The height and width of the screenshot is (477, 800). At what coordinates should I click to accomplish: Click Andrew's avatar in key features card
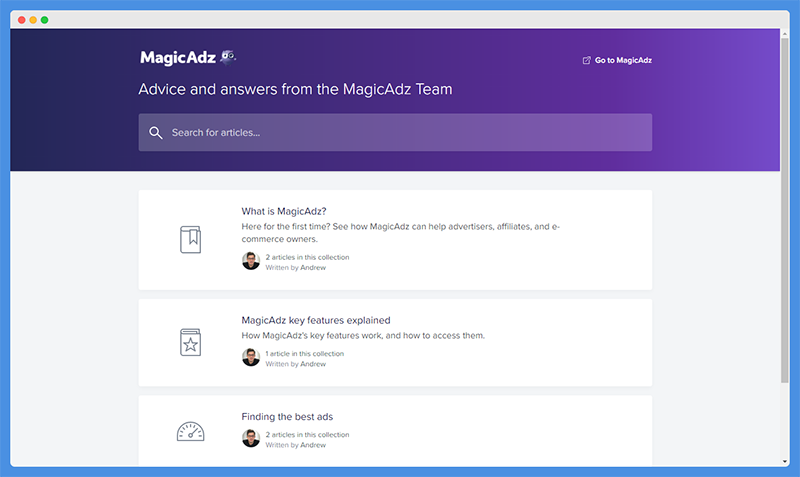click(251, 358)
